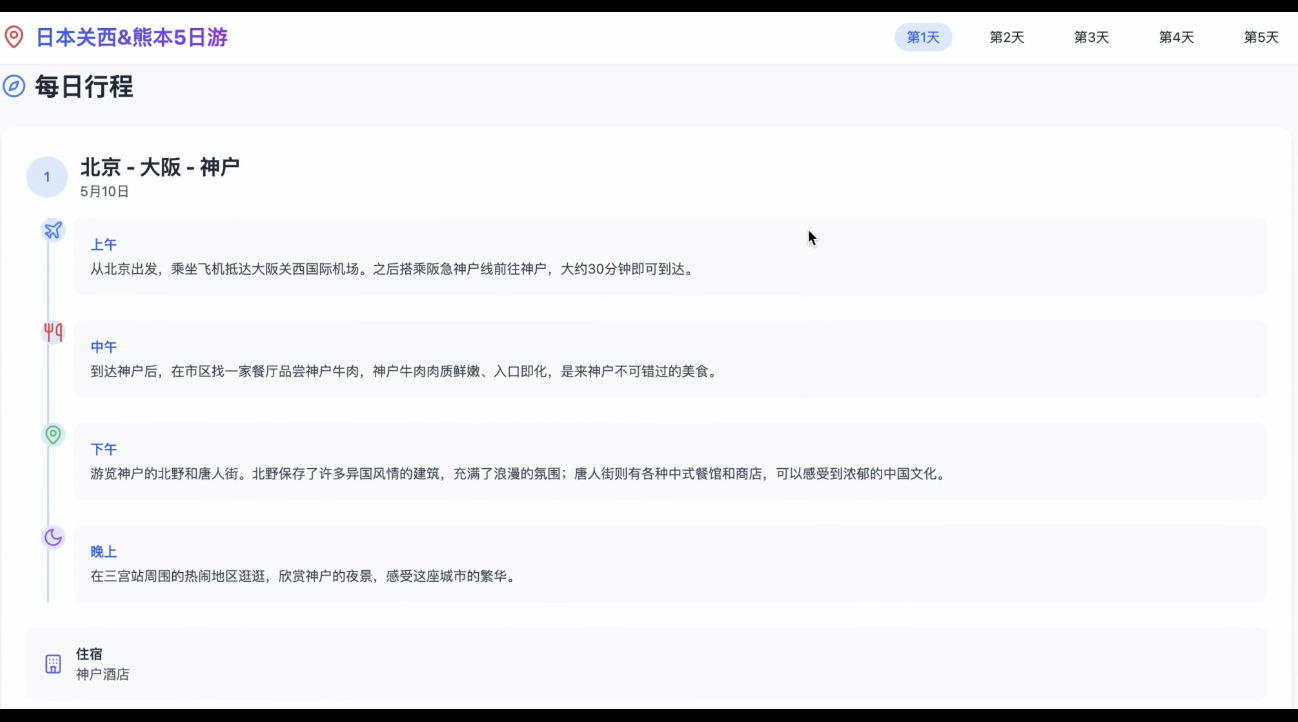Click the afternoon text about 北野和唐人街
Viewport: 1298px width, 722px height.
[x=518, y=474]
